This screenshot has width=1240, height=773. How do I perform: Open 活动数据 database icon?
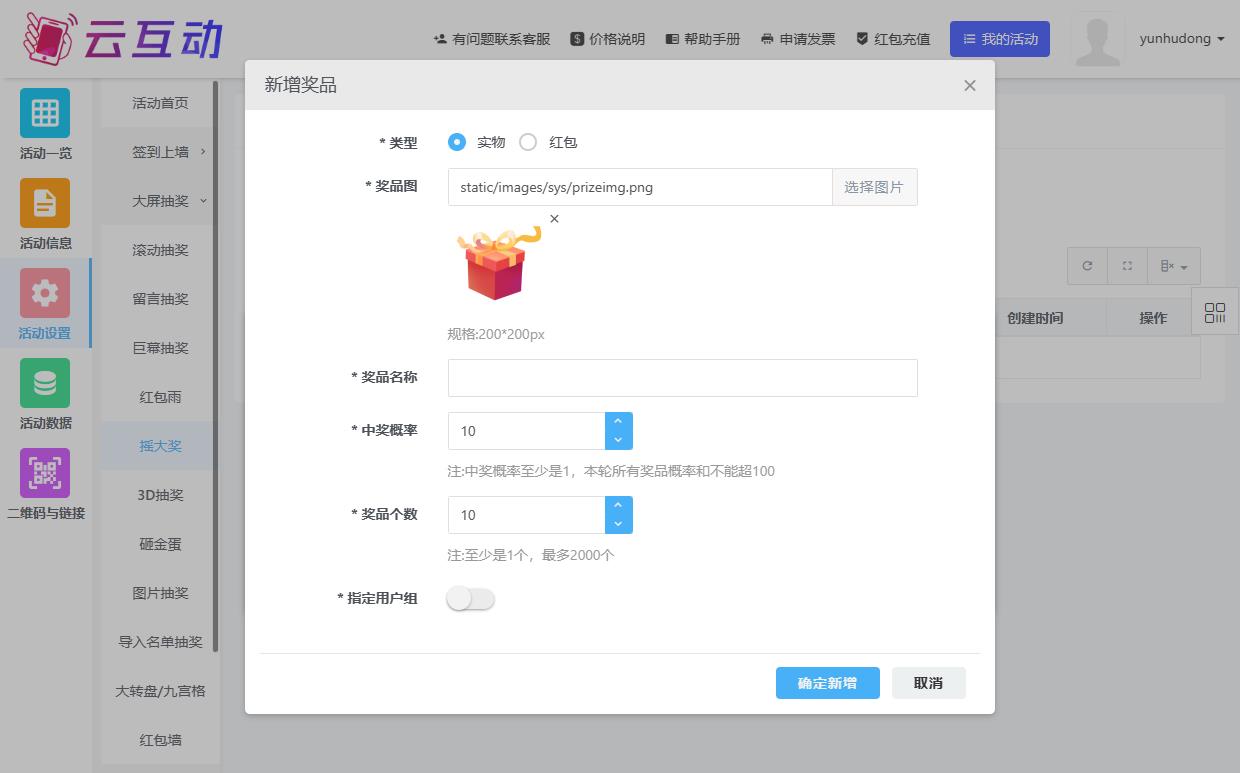(x=45, y=383)
